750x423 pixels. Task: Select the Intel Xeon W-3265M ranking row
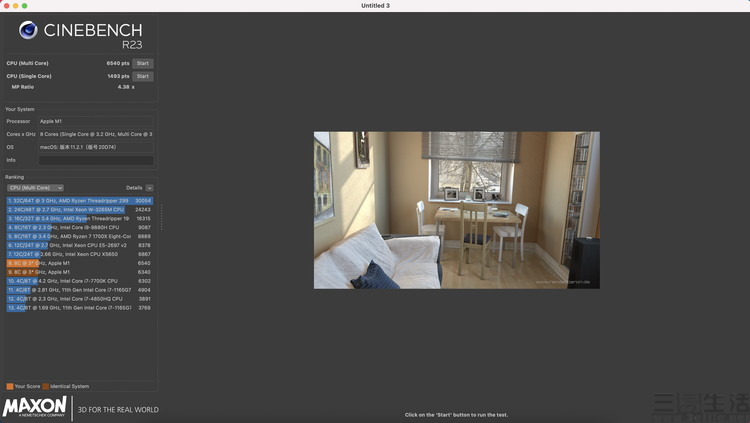(x=80, y=210)
